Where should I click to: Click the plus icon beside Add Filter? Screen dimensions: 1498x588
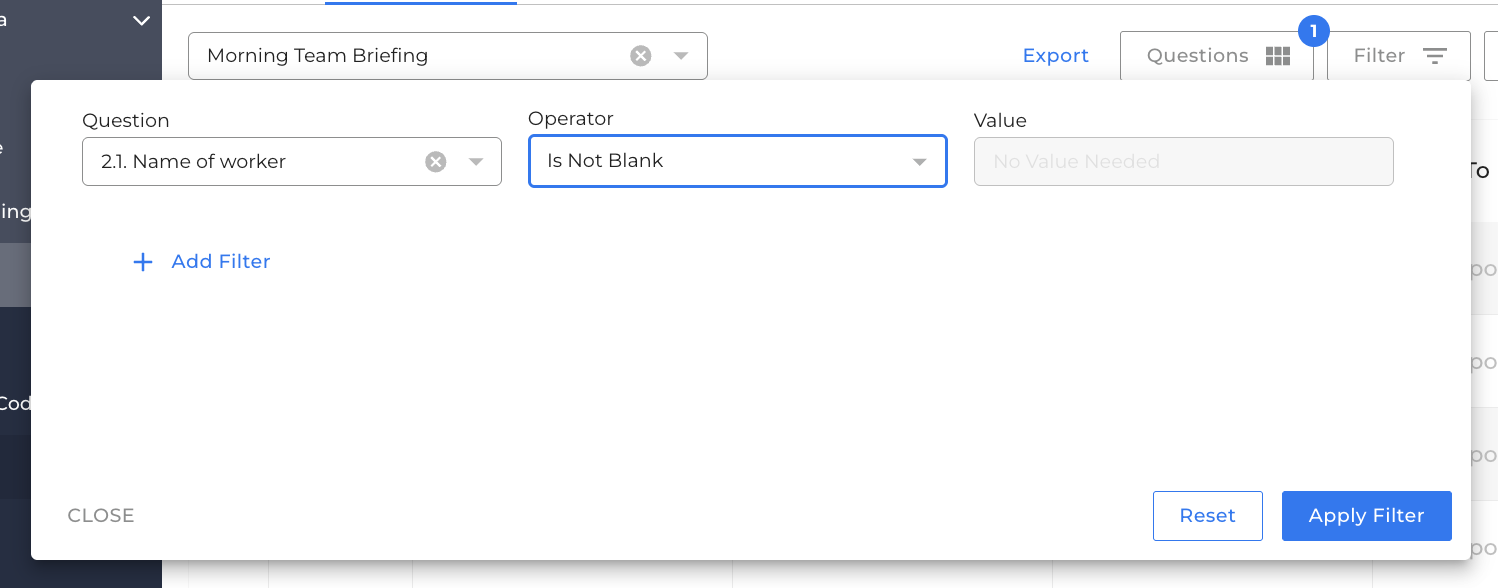coord(143,262)
